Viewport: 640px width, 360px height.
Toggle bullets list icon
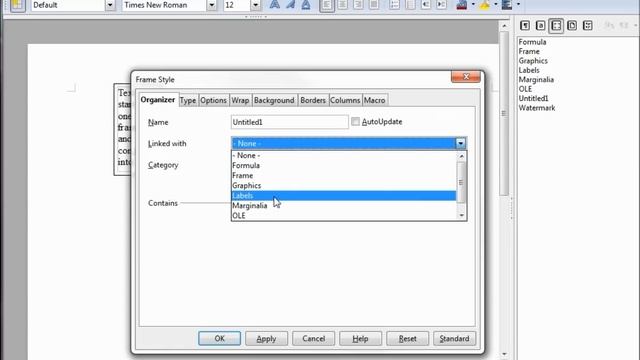410,5
